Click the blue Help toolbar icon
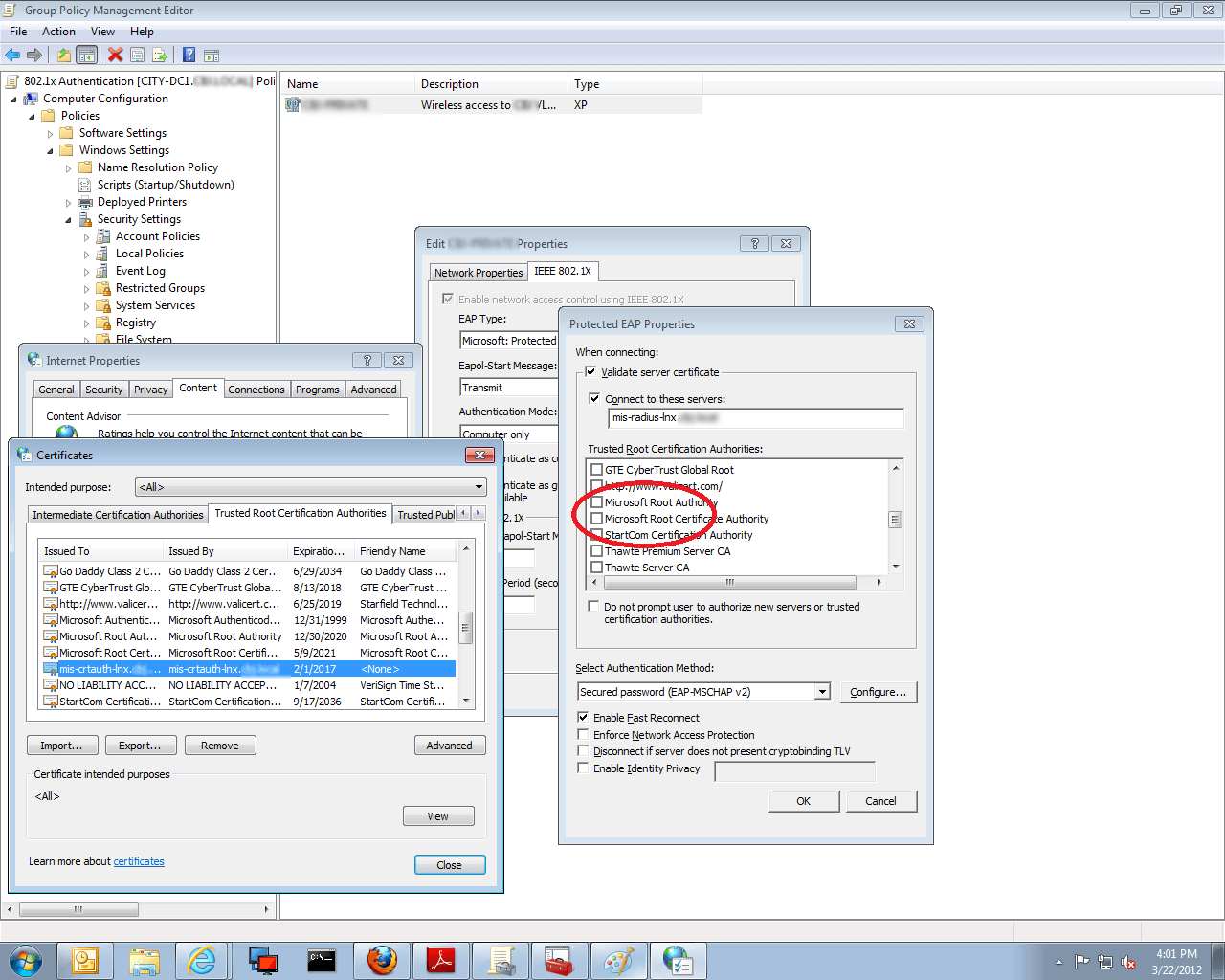Image resolution: width=1225 pixels, height=980 pixels. coord(189,55)
